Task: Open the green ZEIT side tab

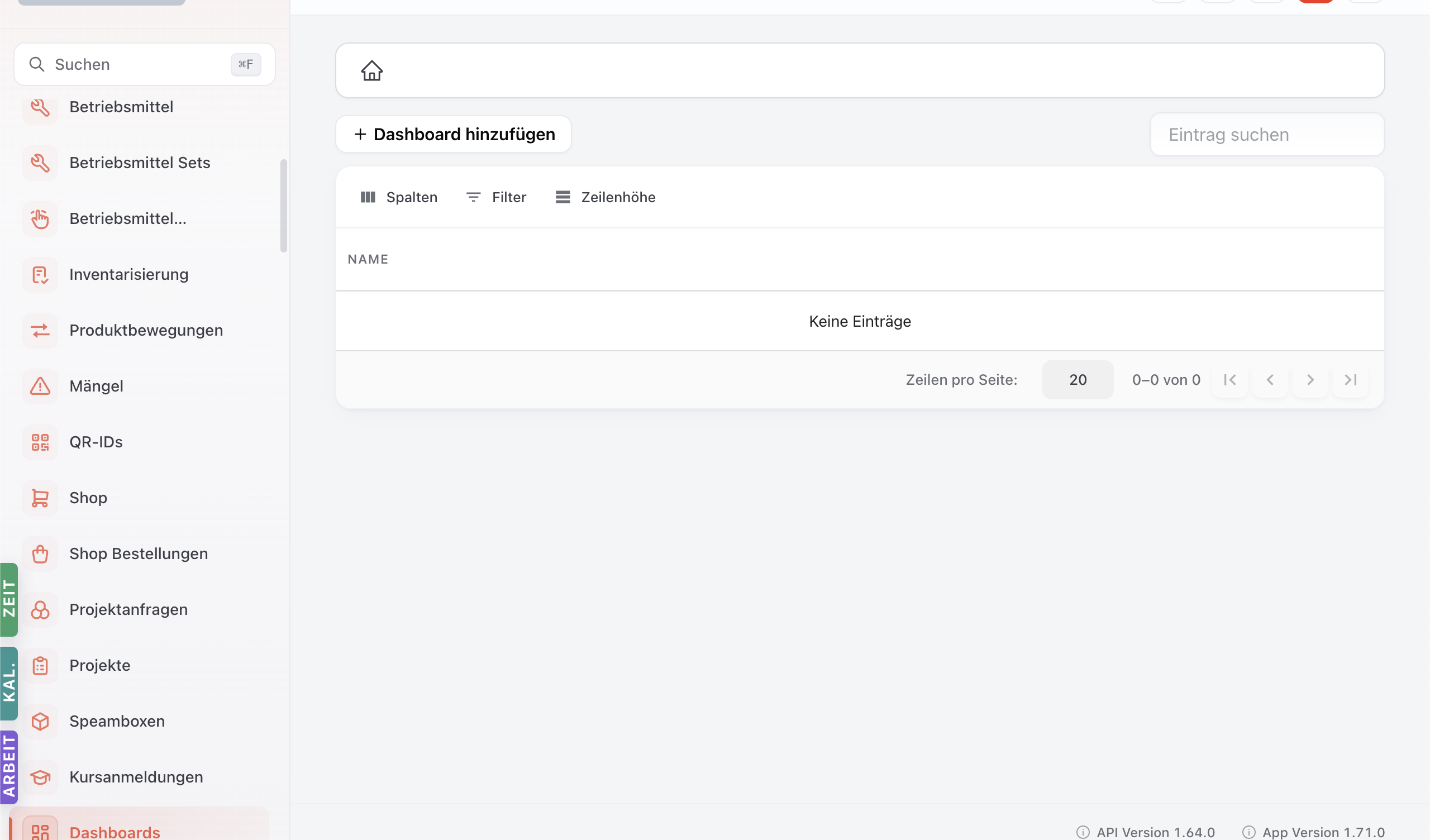Action: pos(9,599)
